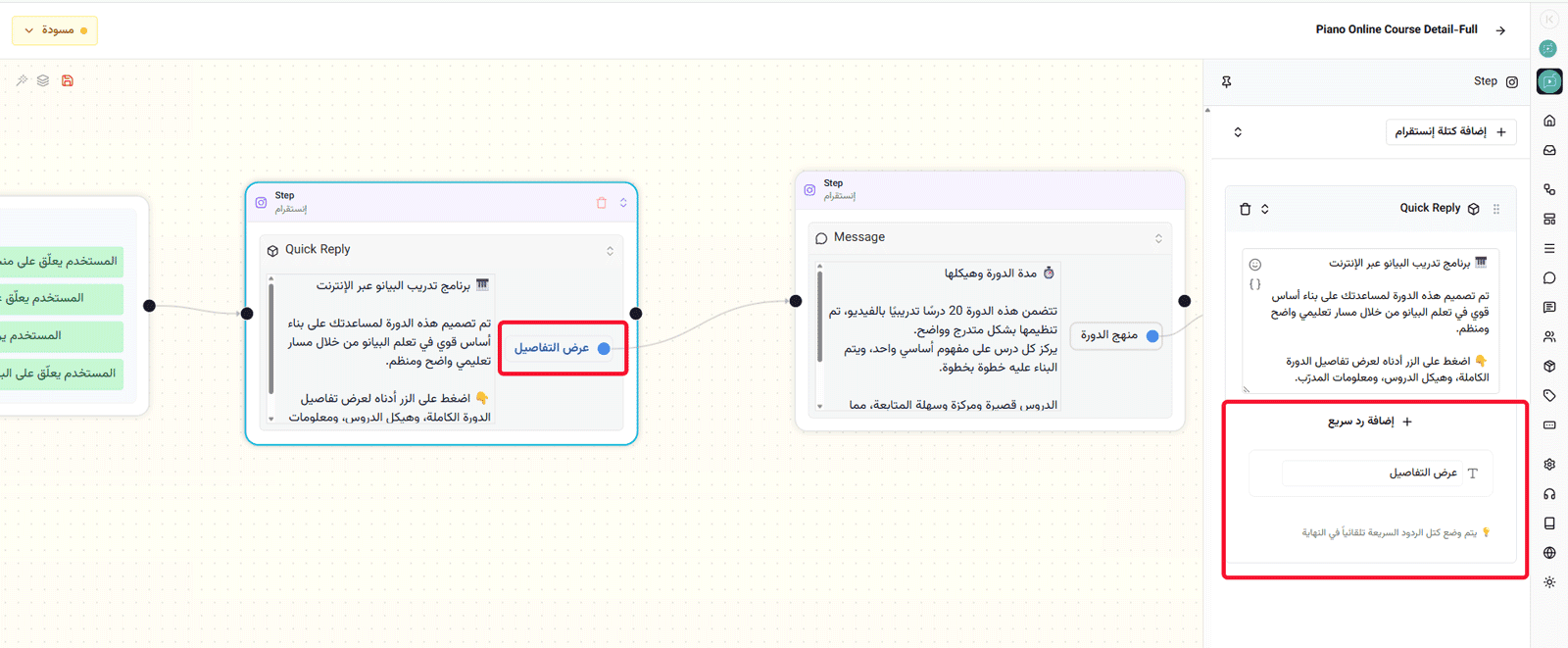Open the مسودة draft status dropdown
Viewport: 1568px width, 648px height.
pos(55,30)
